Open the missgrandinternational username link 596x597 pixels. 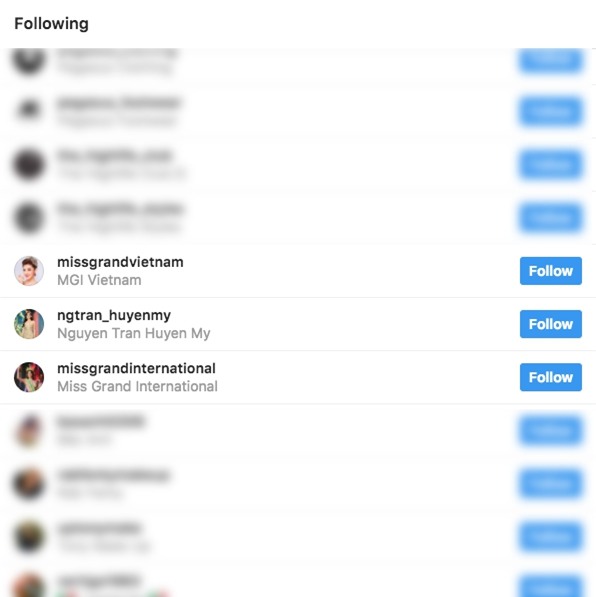click(x=136, y=368)
